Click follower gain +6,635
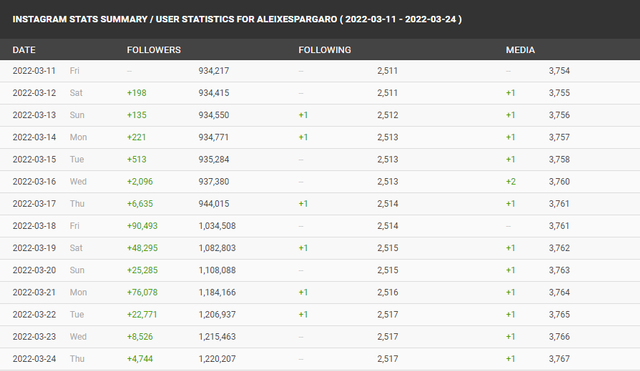The height and width of the screenshot is (371, 640). [140, 203]
